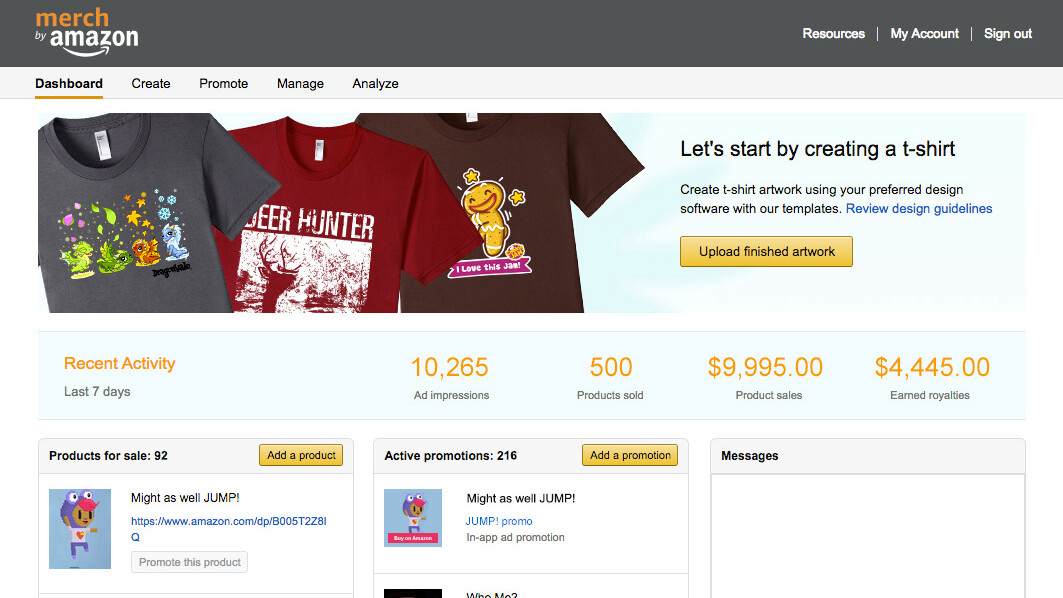This screenshot has width=1063, height=598.
Task: Open the Manage tab
Action: tap(300, 83)
